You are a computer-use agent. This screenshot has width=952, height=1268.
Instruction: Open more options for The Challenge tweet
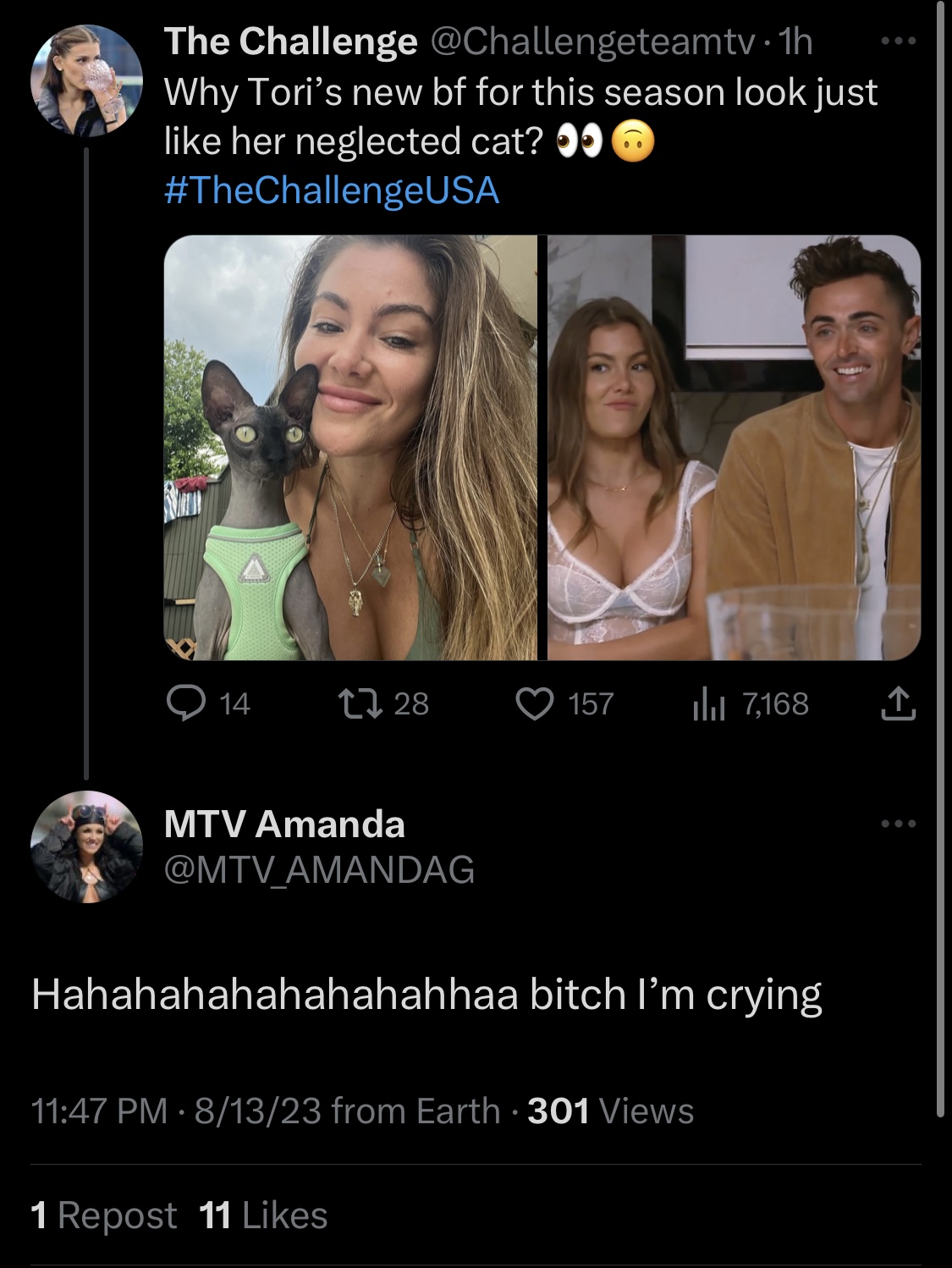tap(898, 41)
